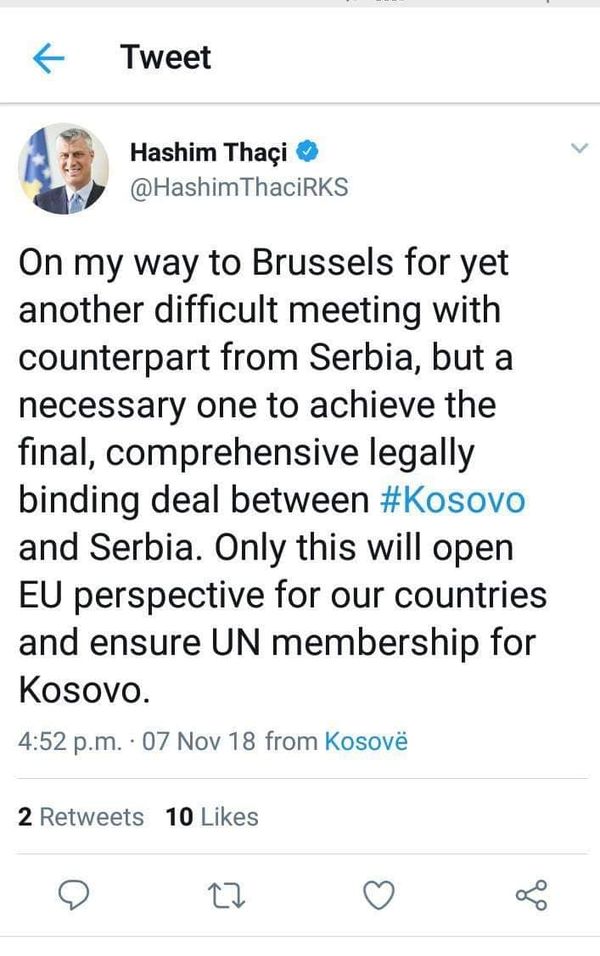Screen dimensions: 600x956
Task: Retweet using the retweet arrows icon
Action: pyautogui.click(x=226, y=896)
